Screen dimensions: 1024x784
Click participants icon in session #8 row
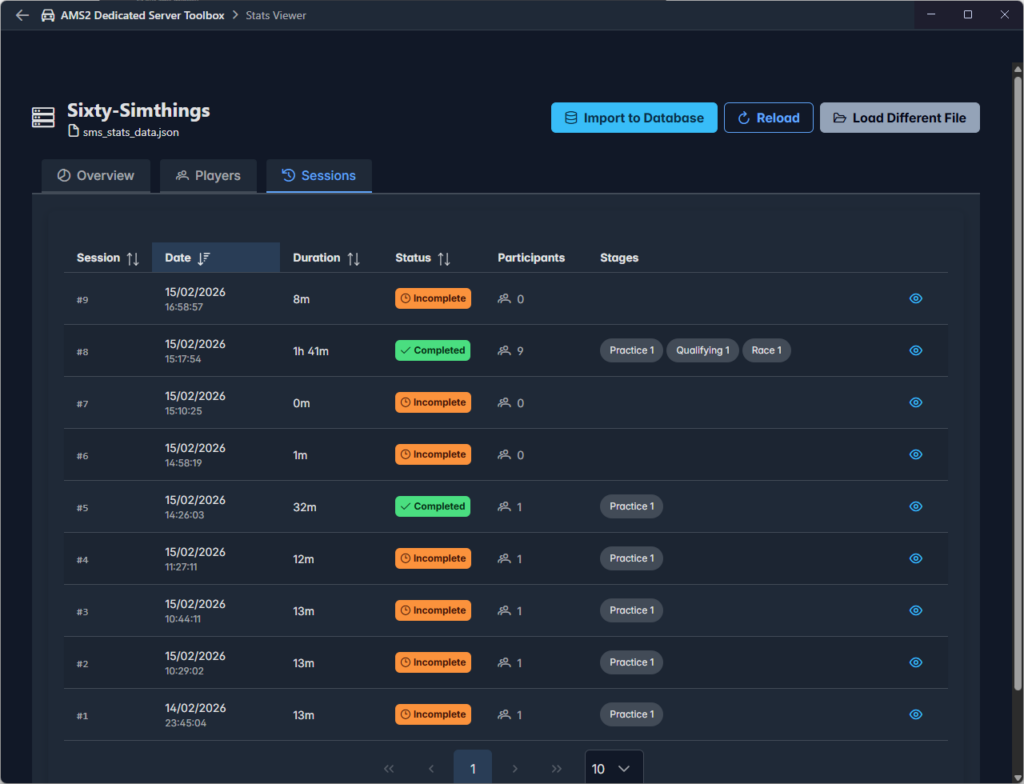(504, 351)
